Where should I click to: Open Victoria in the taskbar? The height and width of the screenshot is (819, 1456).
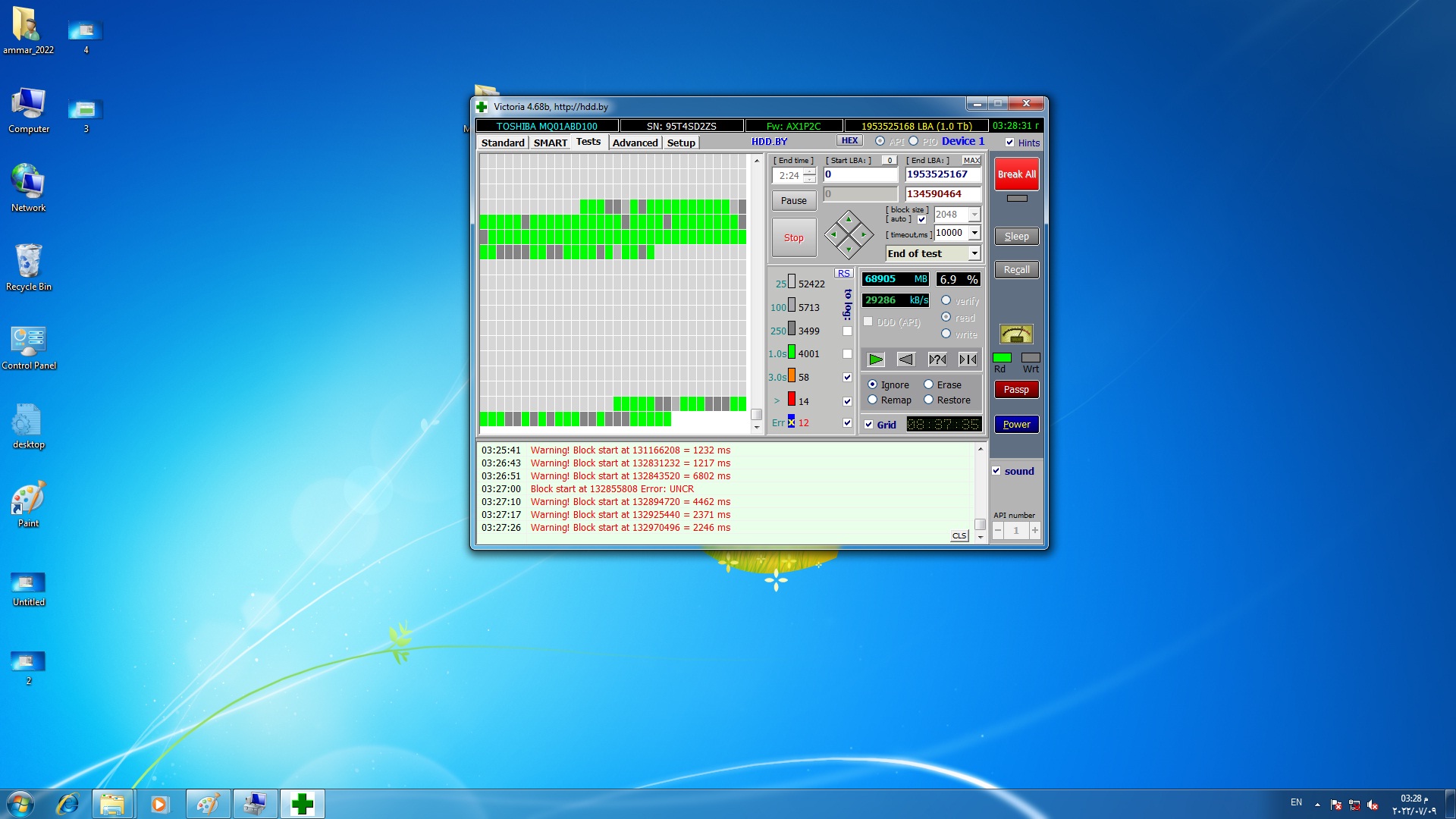303,804
